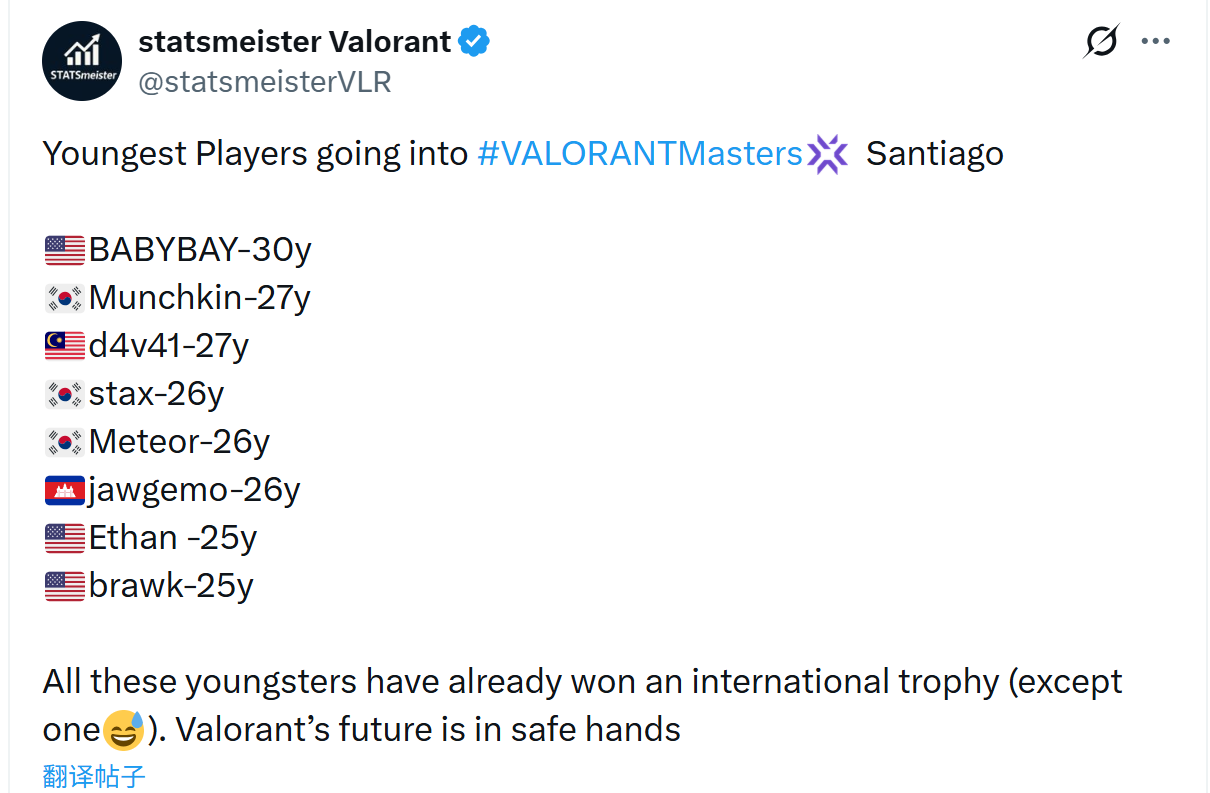Click the Cambodian flag beside jawgemo
Viewport: 1210px width, 793px height.
[65, 490]
